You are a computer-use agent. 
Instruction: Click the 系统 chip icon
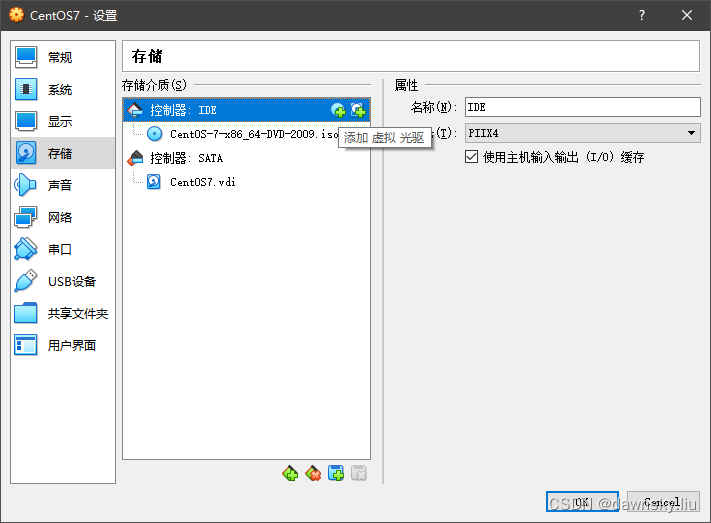tap(26, 89)
